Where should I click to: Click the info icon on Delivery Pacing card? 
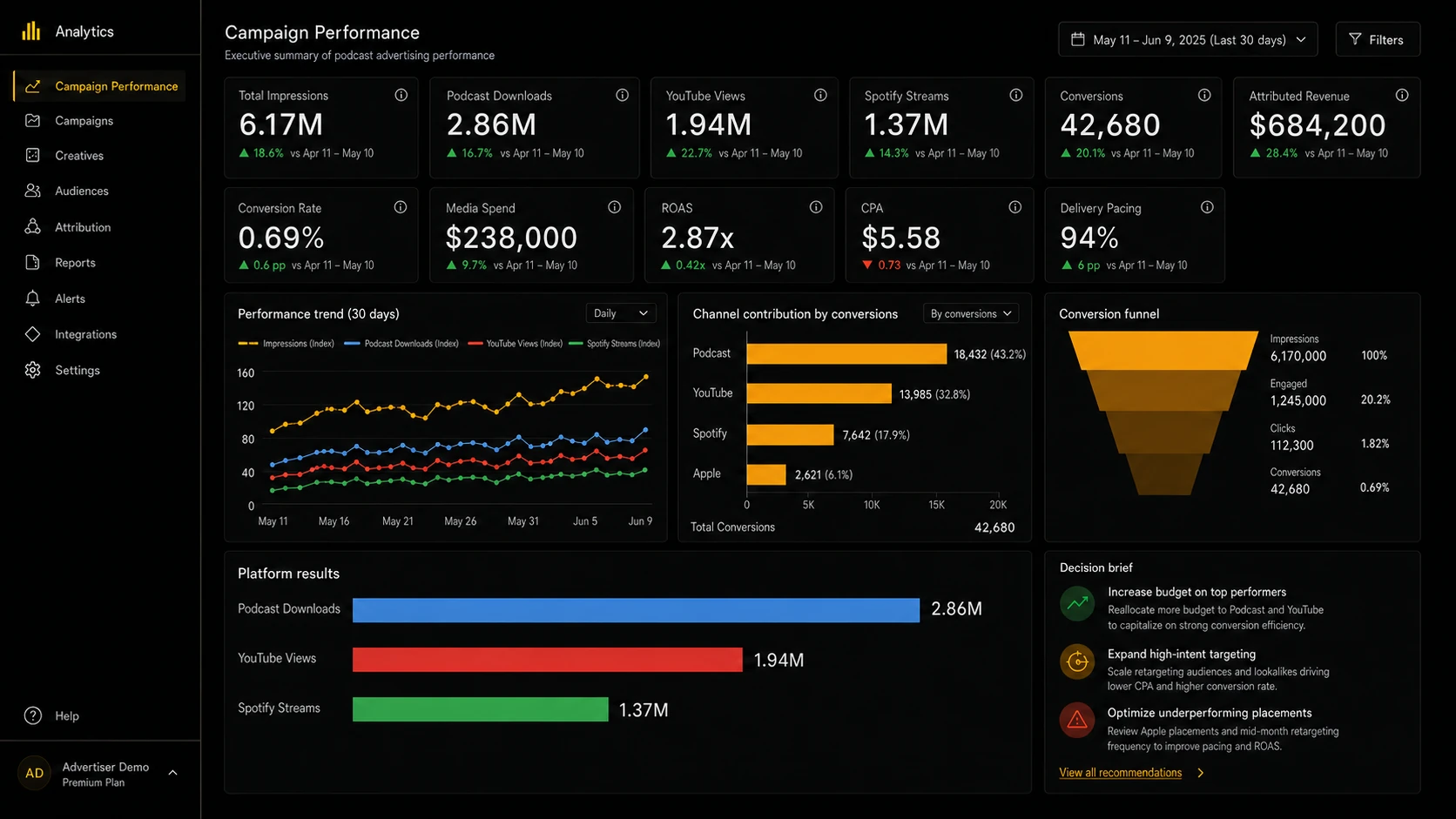coord(1206,207)
